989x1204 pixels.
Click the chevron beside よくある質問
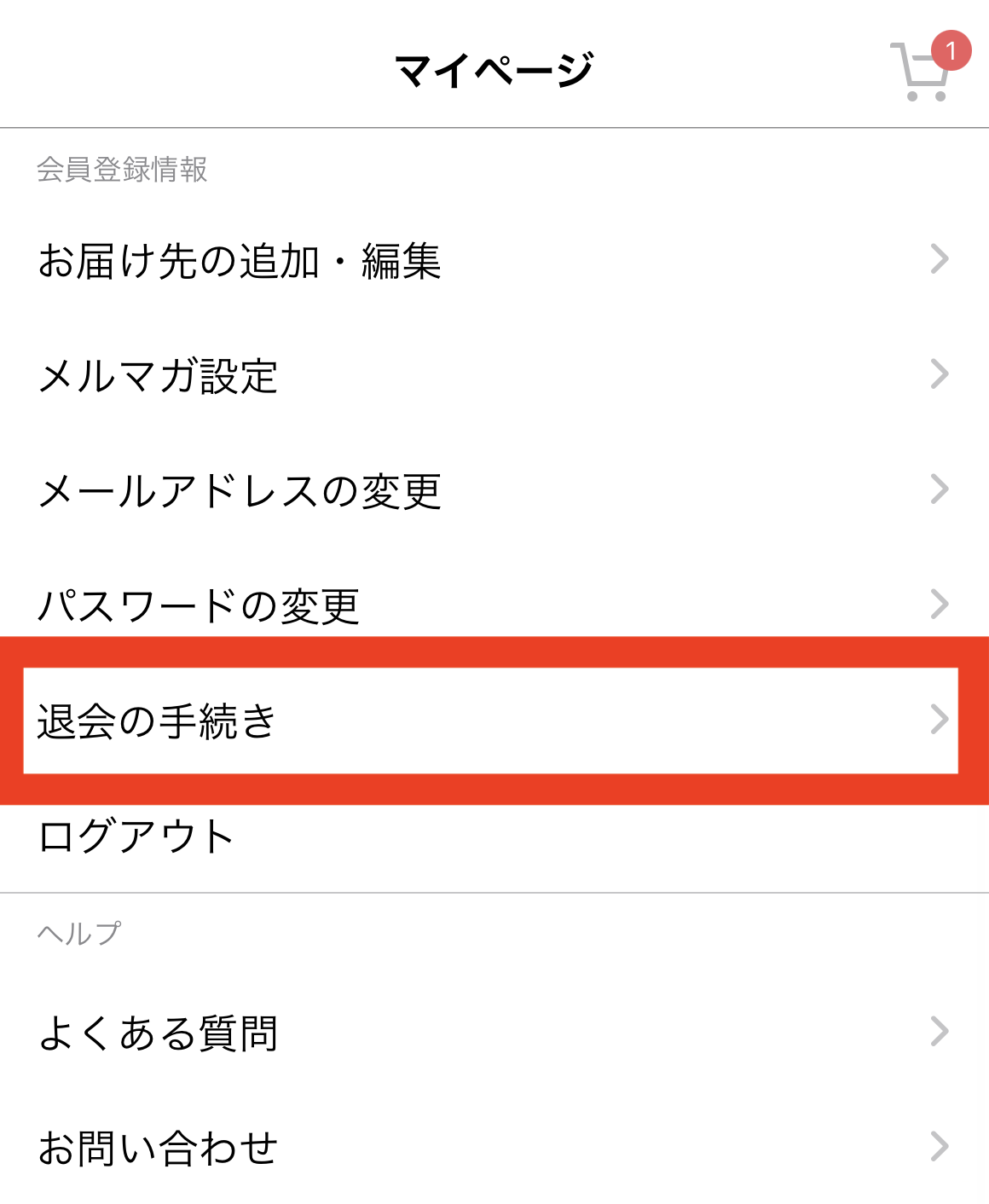click(x=940, y=1034)
